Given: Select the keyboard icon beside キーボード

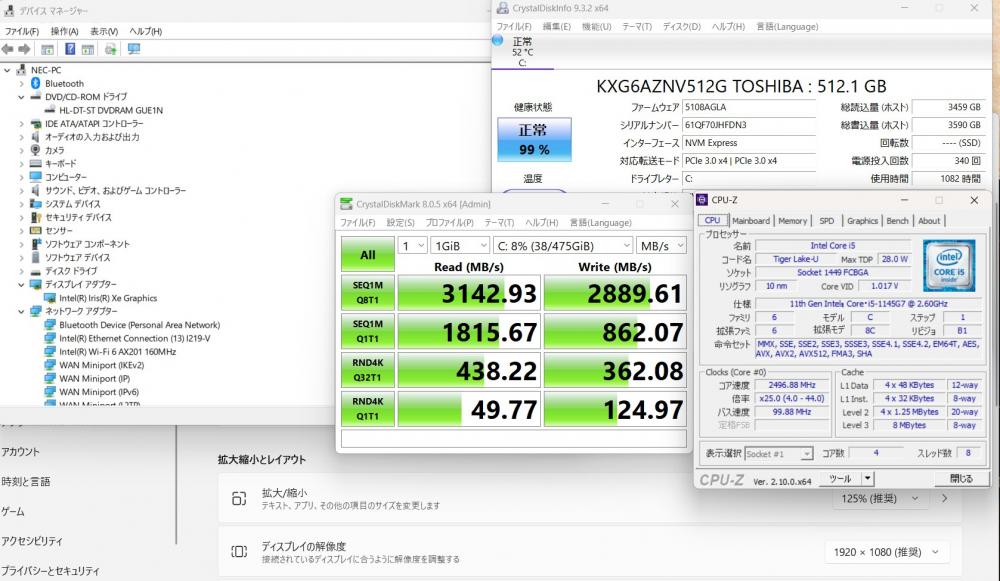Looking at the screenshot, I should 36,164.
